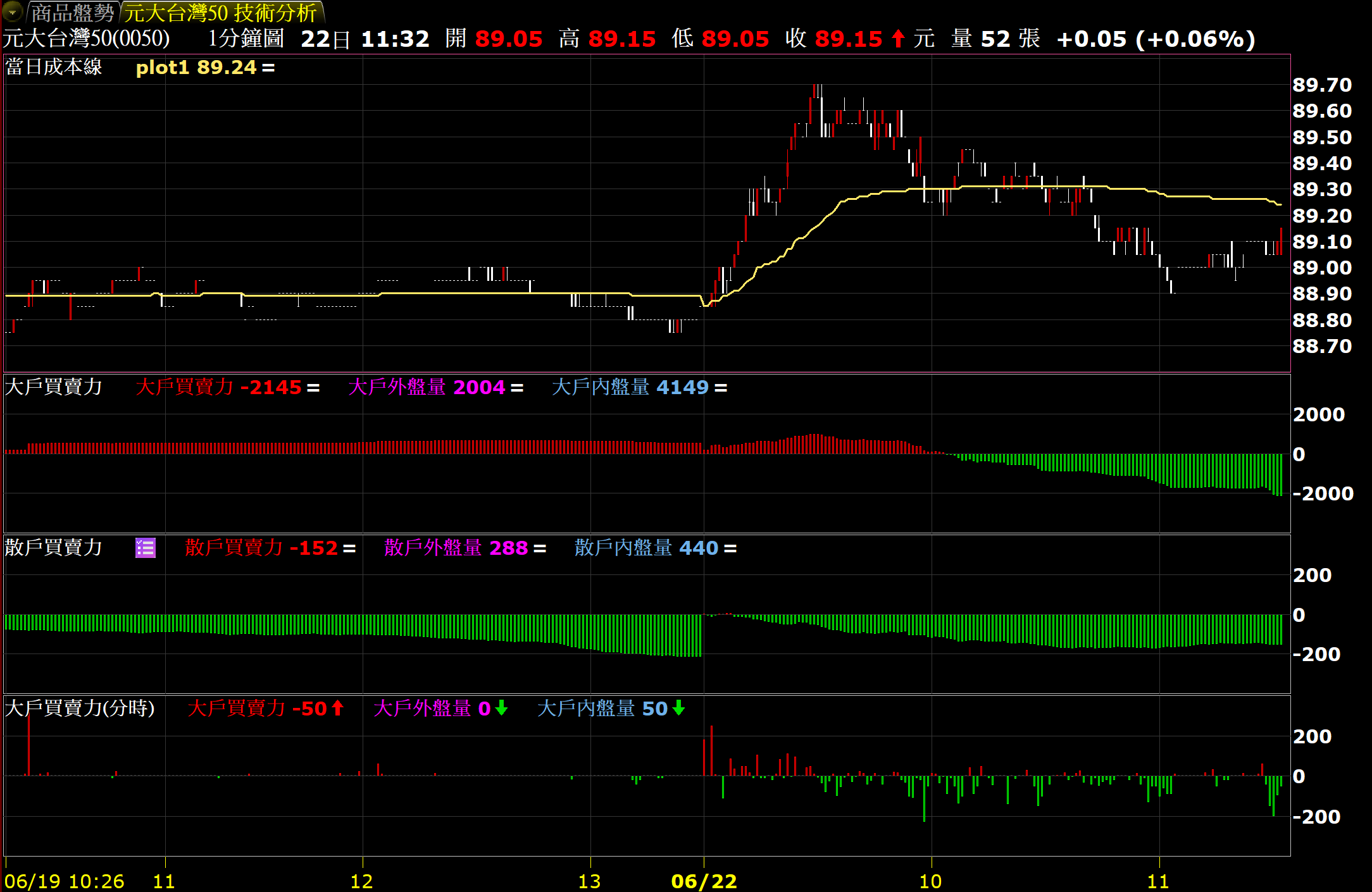
Task: Click the 06/22 date marker on timeline
Action: (704, 881)
